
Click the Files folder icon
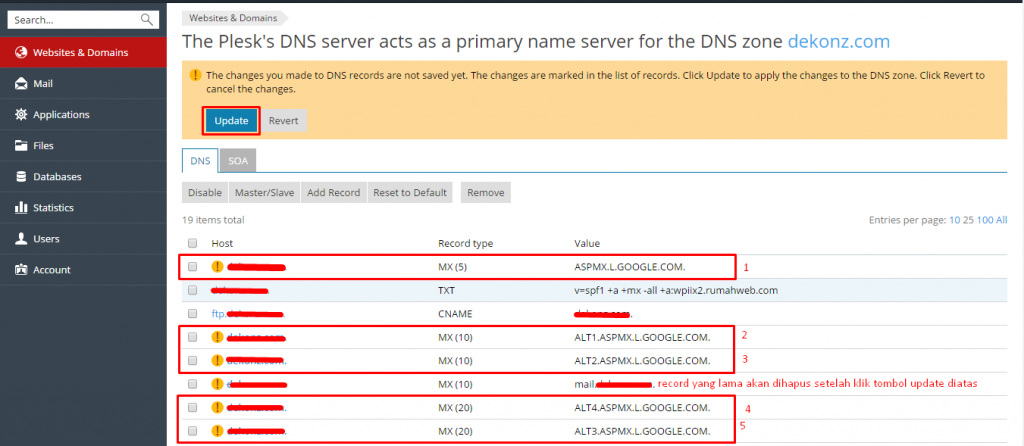[21, 146]
